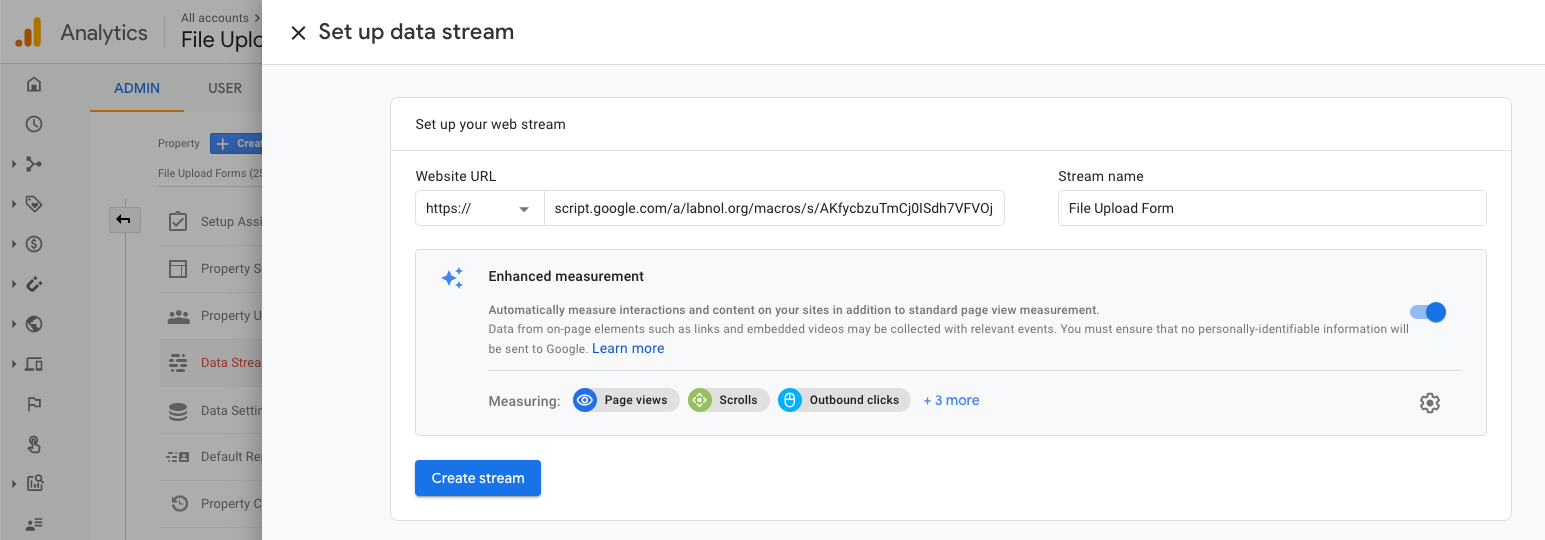Click the File Upload Forms property name
Screen dimensions: 1545x540
click(209, 174)
